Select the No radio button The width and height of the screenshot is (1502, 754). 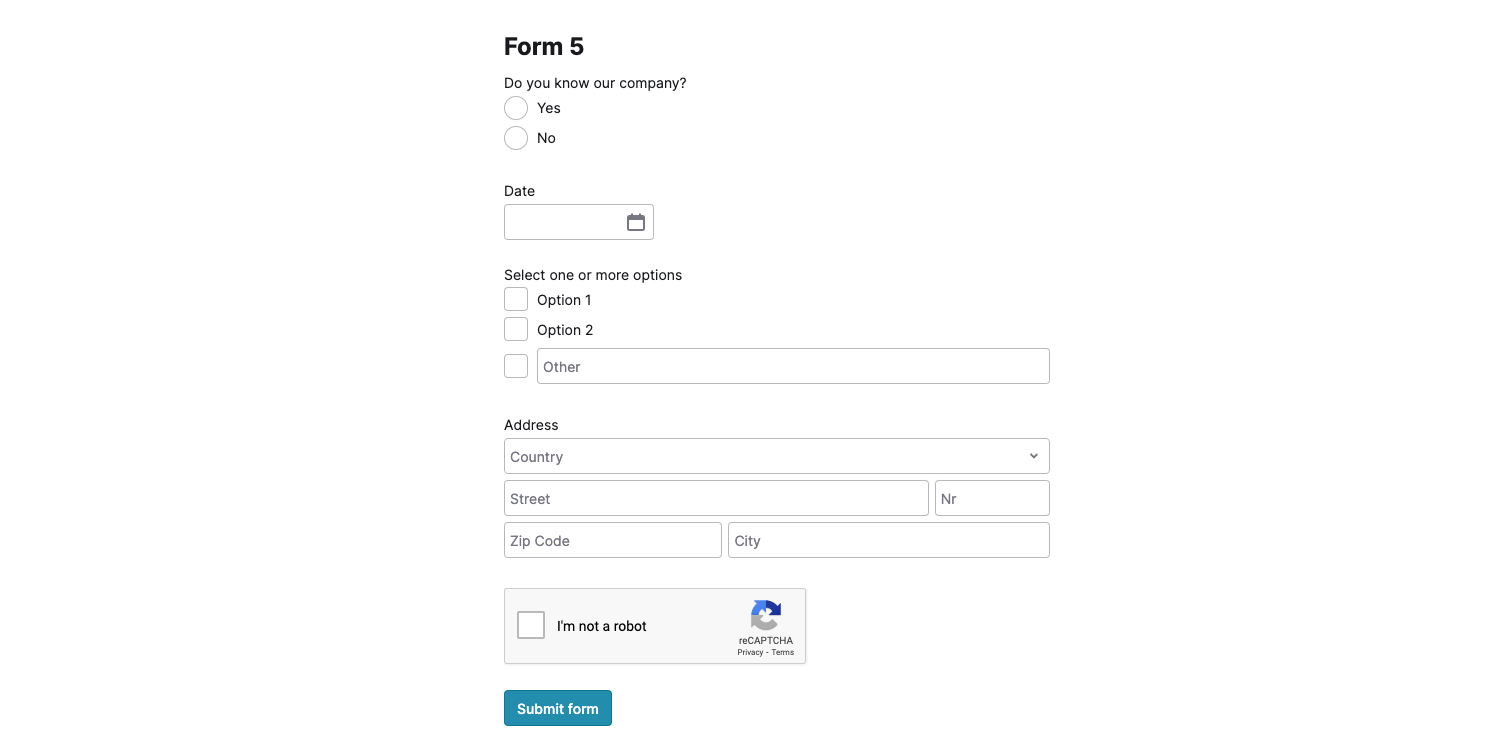[516, 138]
